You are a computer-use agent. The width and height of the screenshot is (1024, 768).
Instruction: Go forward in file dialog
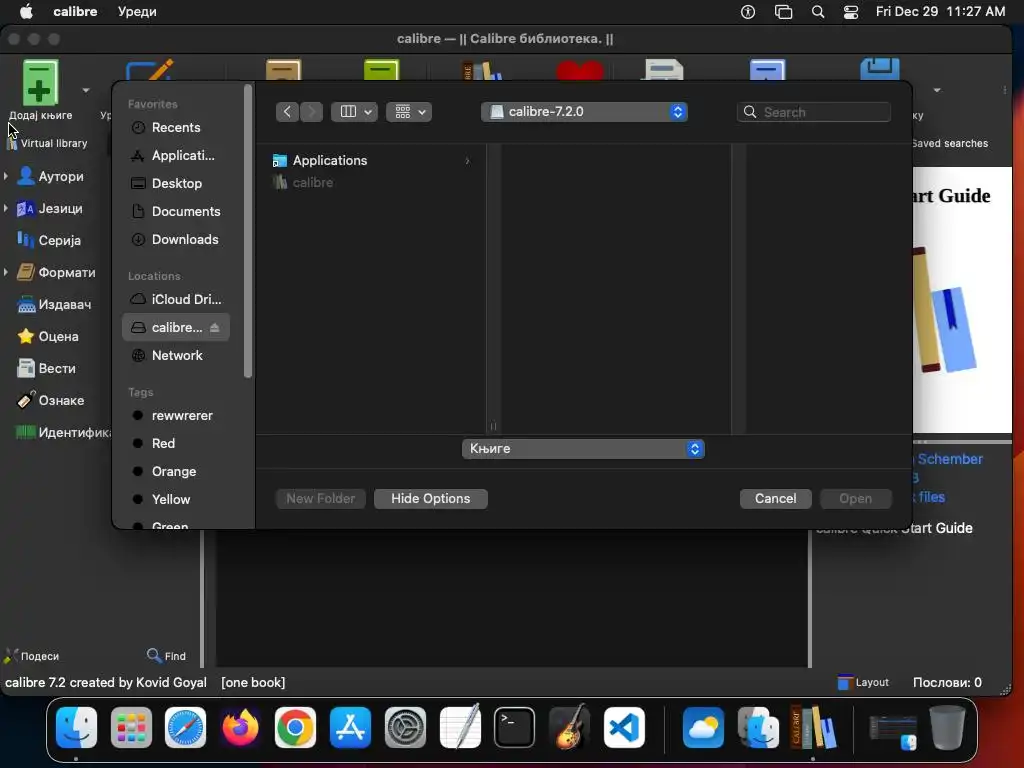(312, 112)
